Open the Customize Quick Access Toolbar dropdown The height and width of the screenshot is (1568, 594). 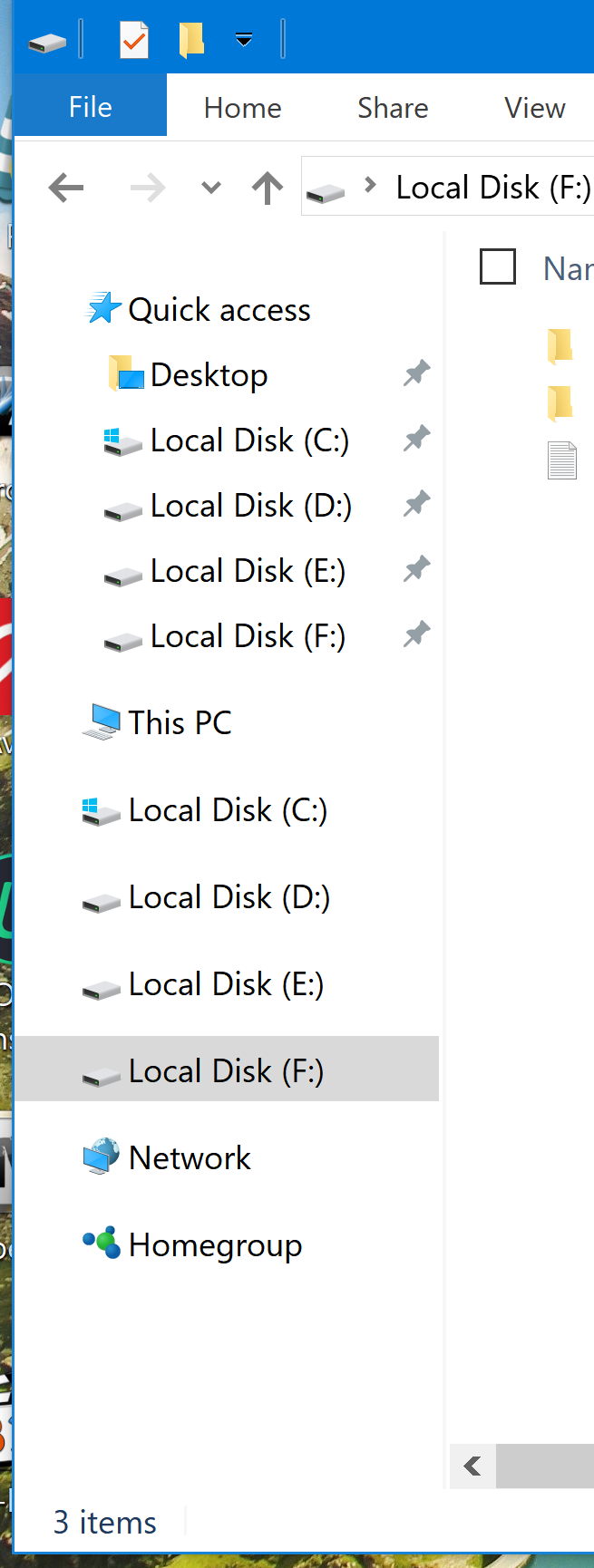[x=244, y=39]
